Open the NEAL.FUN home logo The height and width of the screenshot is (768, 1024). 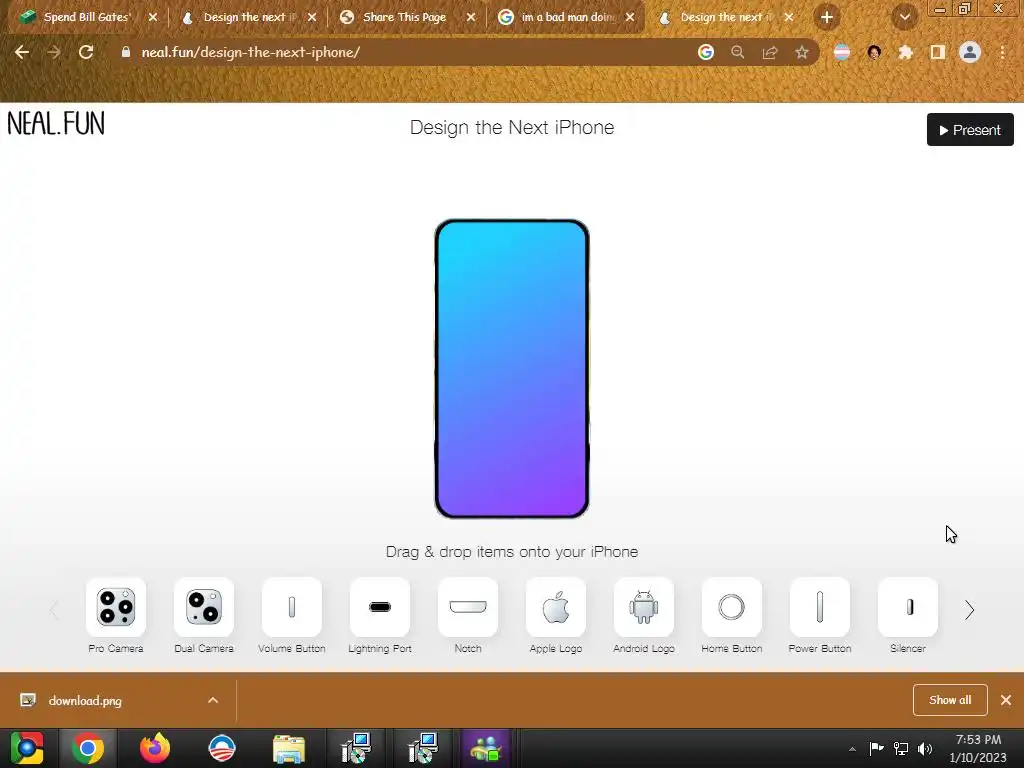click(x=56, y=123)
